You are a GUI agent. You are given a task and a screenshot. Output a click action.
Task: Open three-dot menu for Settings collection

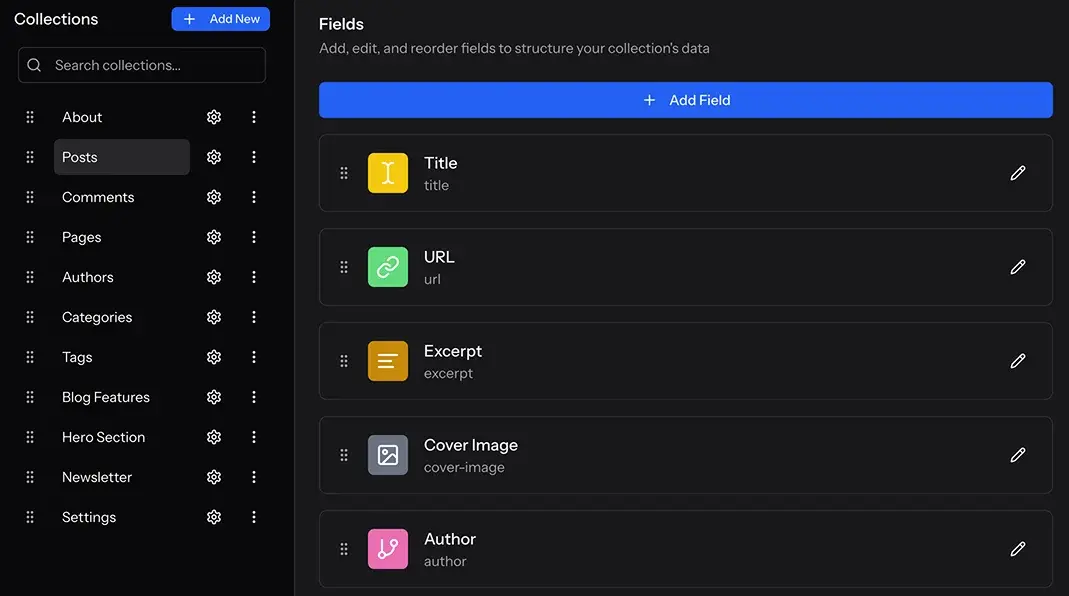[254, 518]
